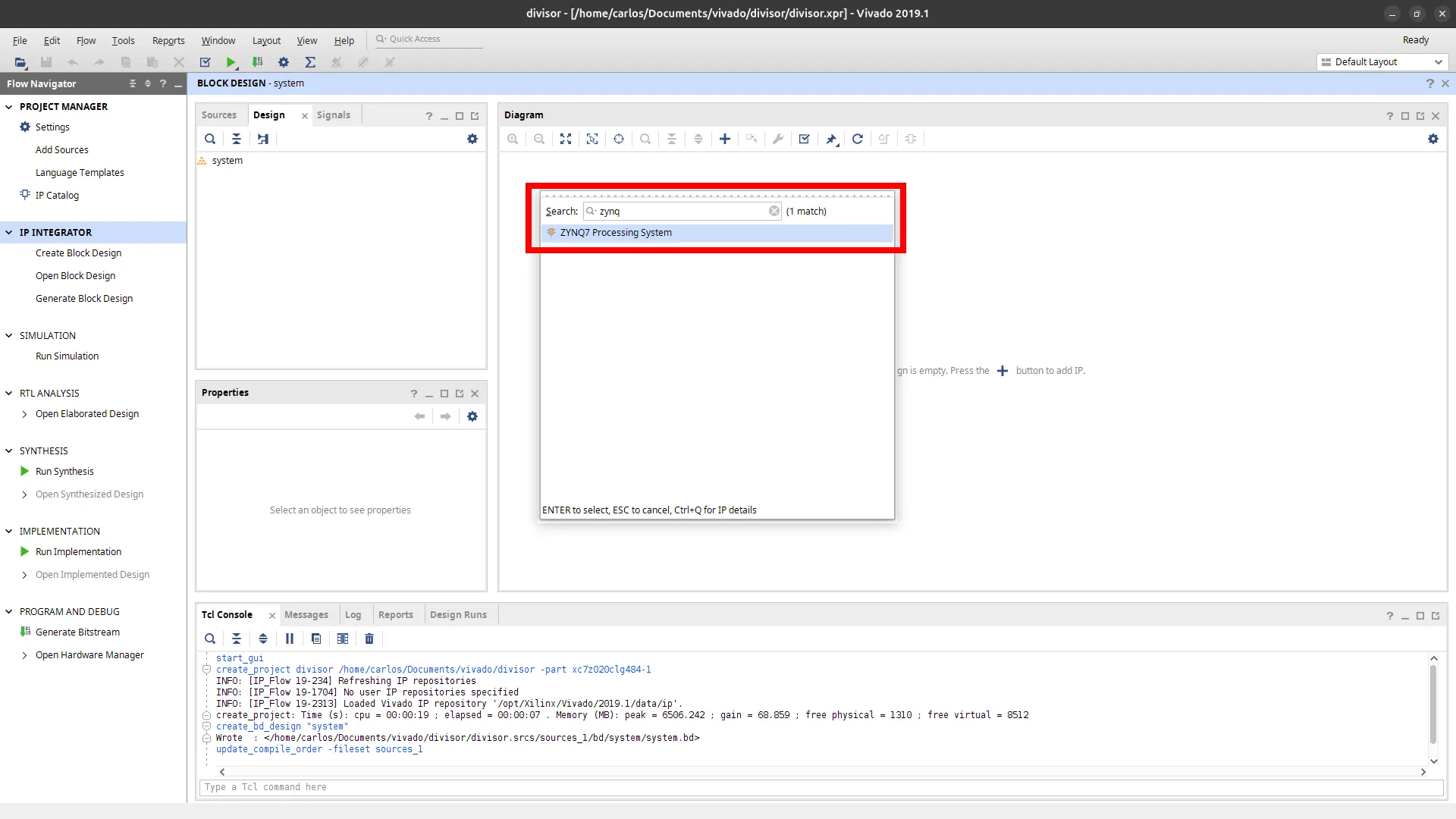
Task: Open the IP Catalog
Action: tap(57, 196)
